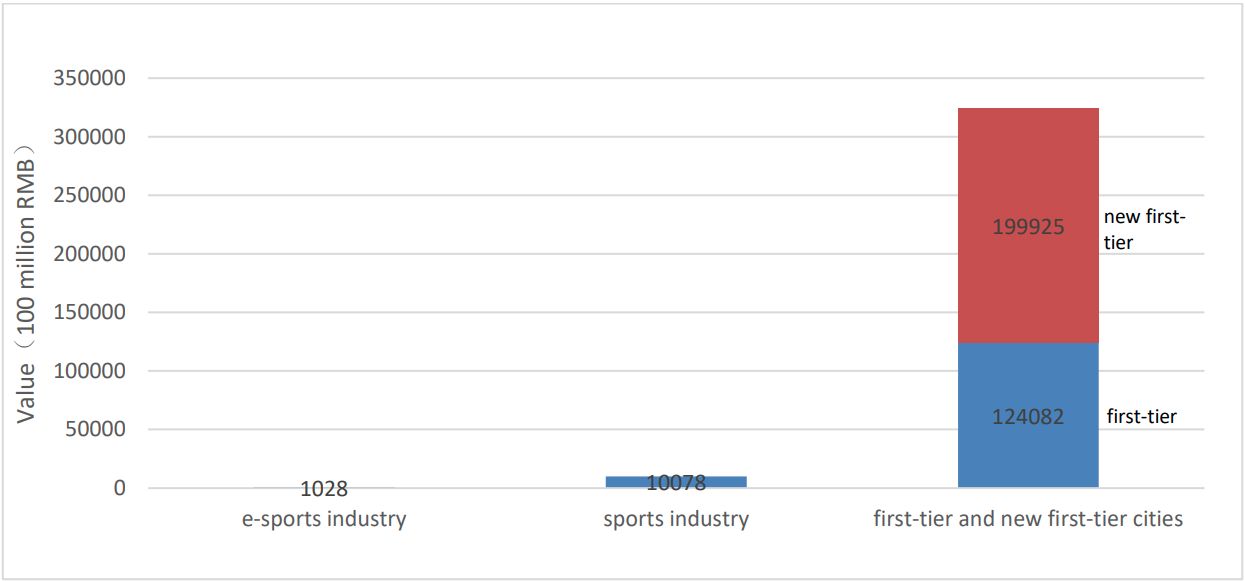Click the e-sports industry axis label
This screenshot has height=581, width=1245.
click(x=324, y=519)
